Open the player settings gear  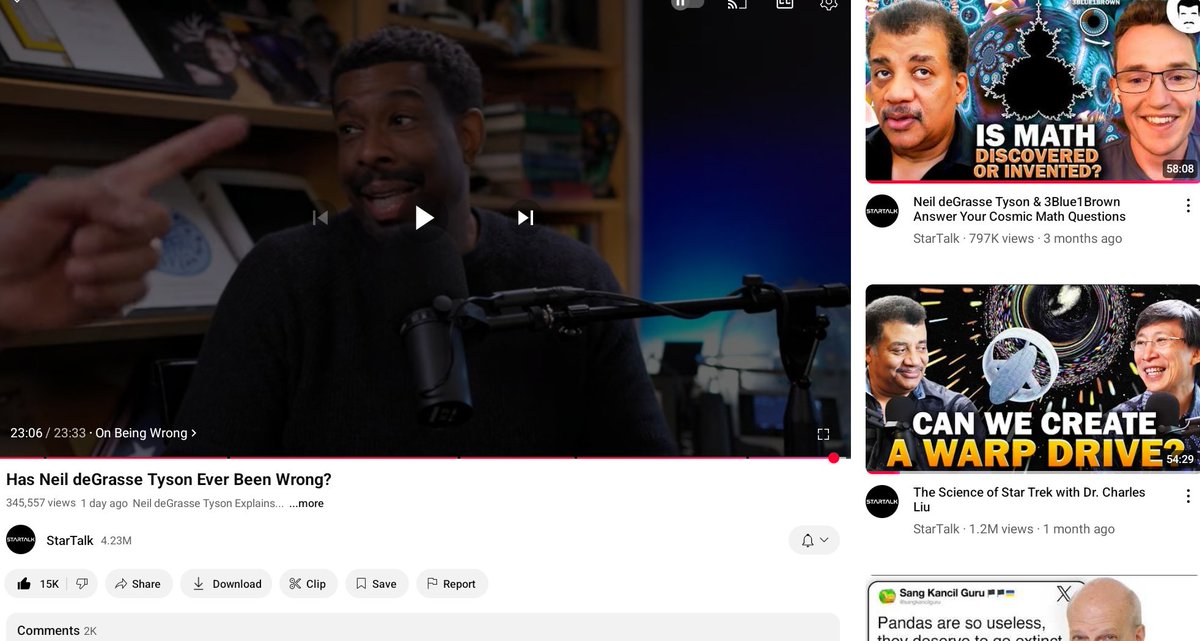(x=828, y=4)
